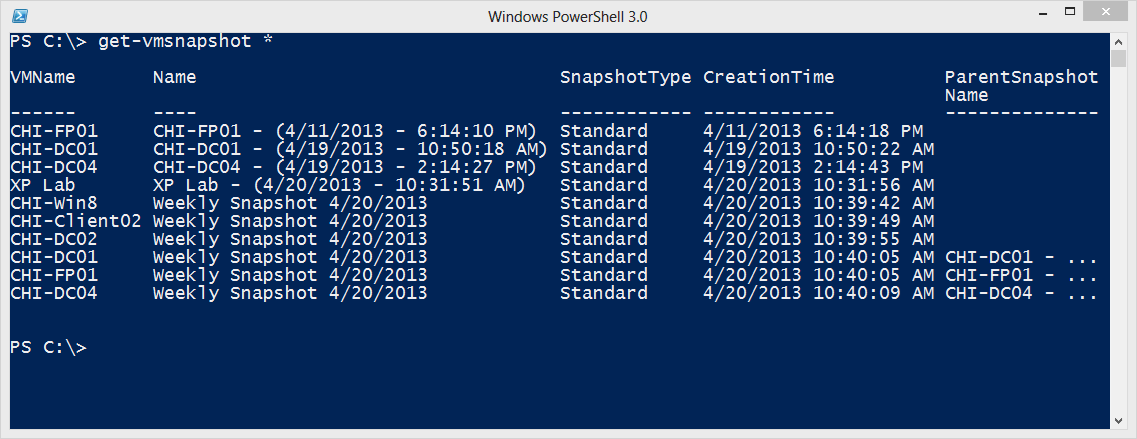Click the scrollbar up arrow

click(x=1119, y=40)
